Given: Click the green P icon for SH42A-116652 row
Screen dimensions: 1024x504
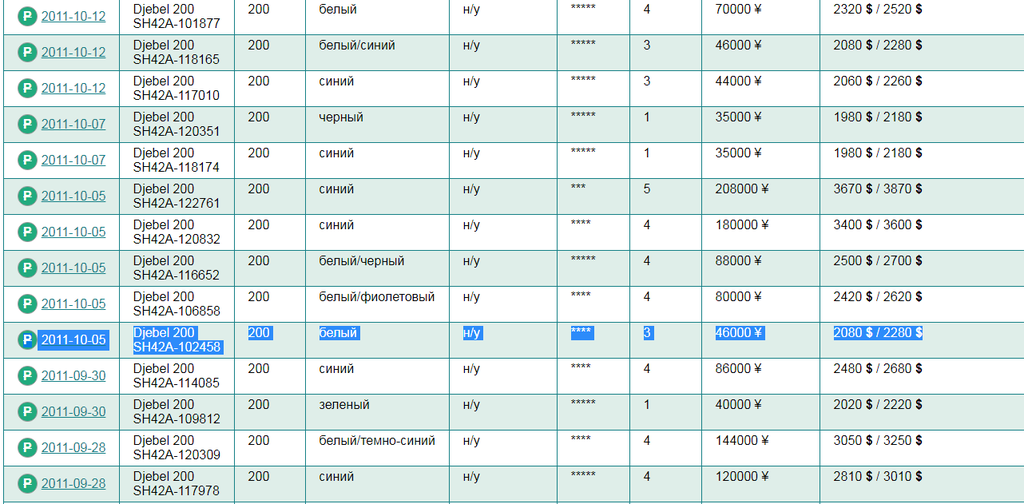Looking at the screenshot, I should pyautogui.click(x=27, y=268).
